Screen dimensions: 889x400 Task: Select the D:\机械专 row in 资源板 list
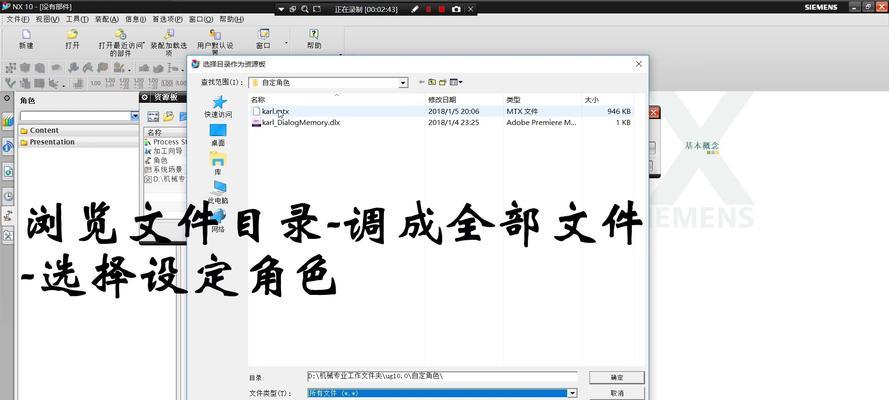click(x=165, y=178)
